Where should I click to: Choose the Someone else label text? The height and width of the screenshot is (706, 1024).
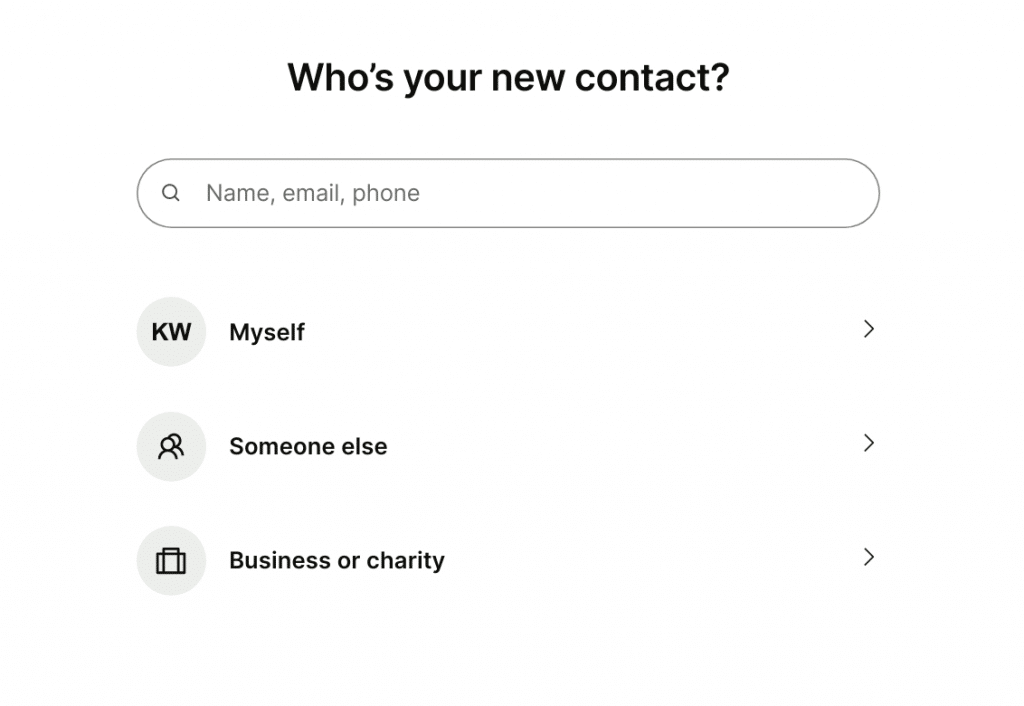point(308,447)
